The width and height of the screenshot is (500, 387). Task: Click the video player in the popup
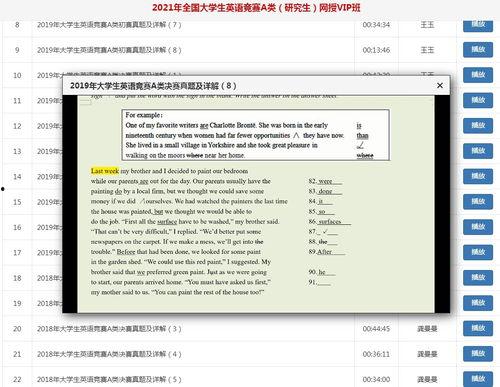[256, 204]
